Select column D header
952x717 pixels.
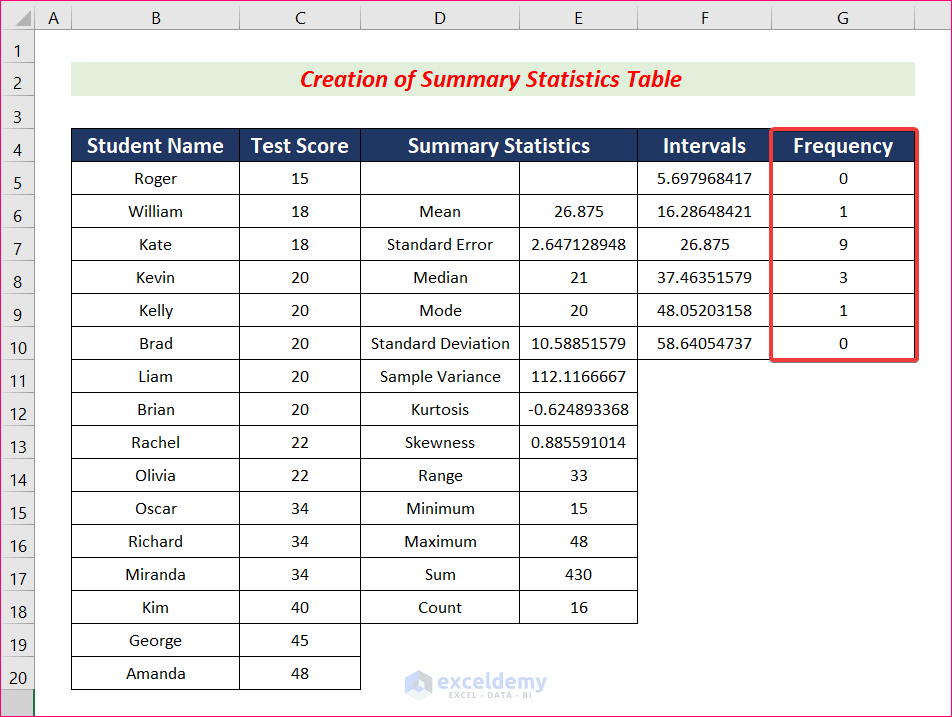[x=440, y=18]
